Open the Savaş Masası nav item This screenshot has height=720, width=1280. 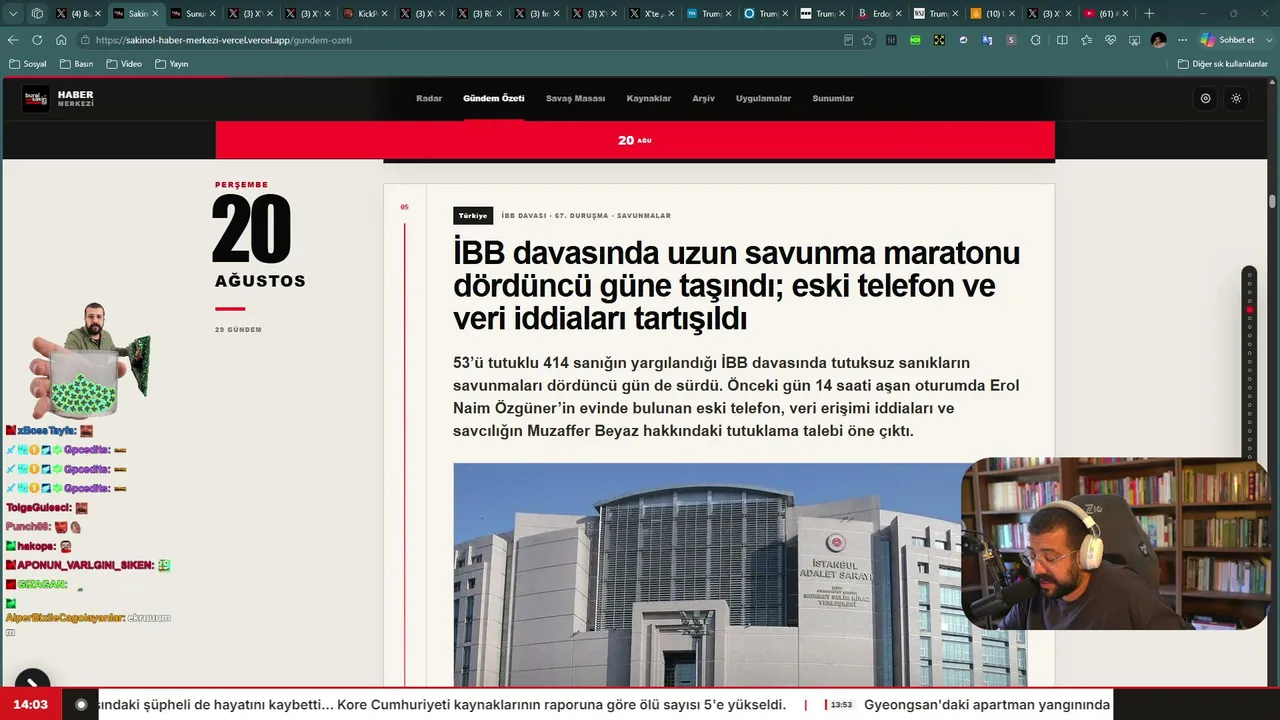[x=575, y=98]
